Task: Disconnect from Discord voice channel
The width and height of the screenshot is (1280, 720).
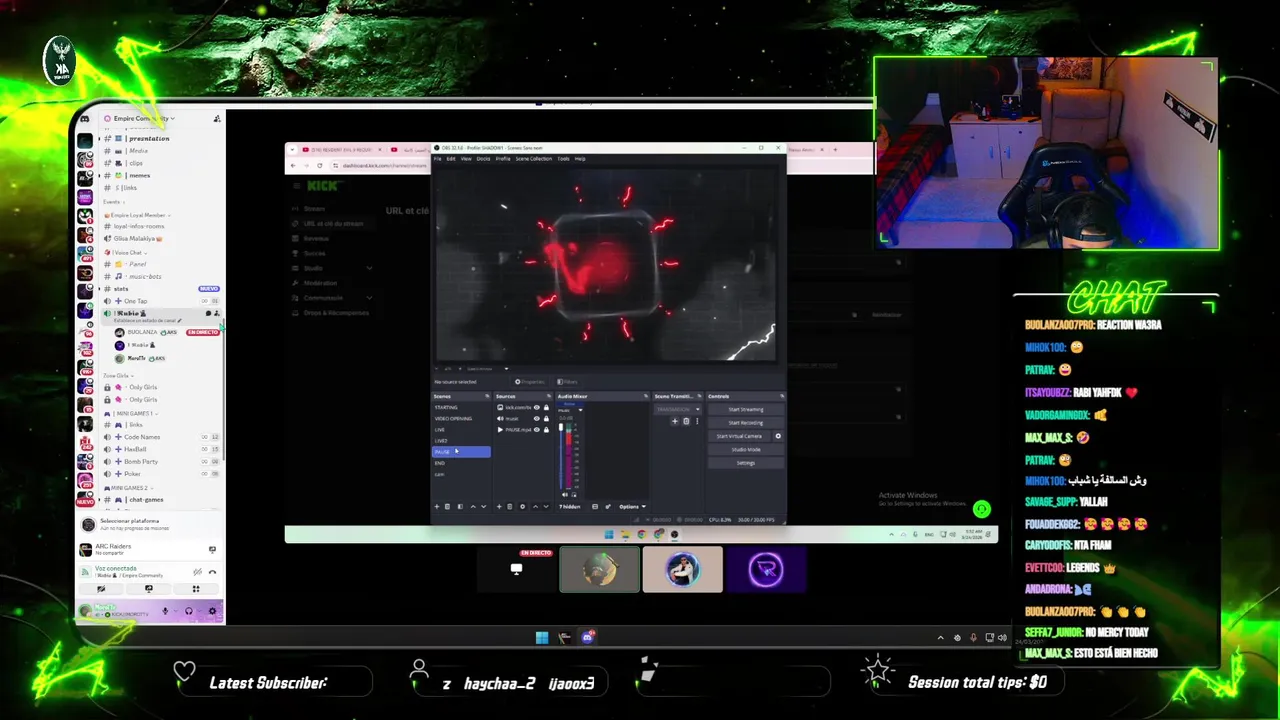Action: pos(212,572)
